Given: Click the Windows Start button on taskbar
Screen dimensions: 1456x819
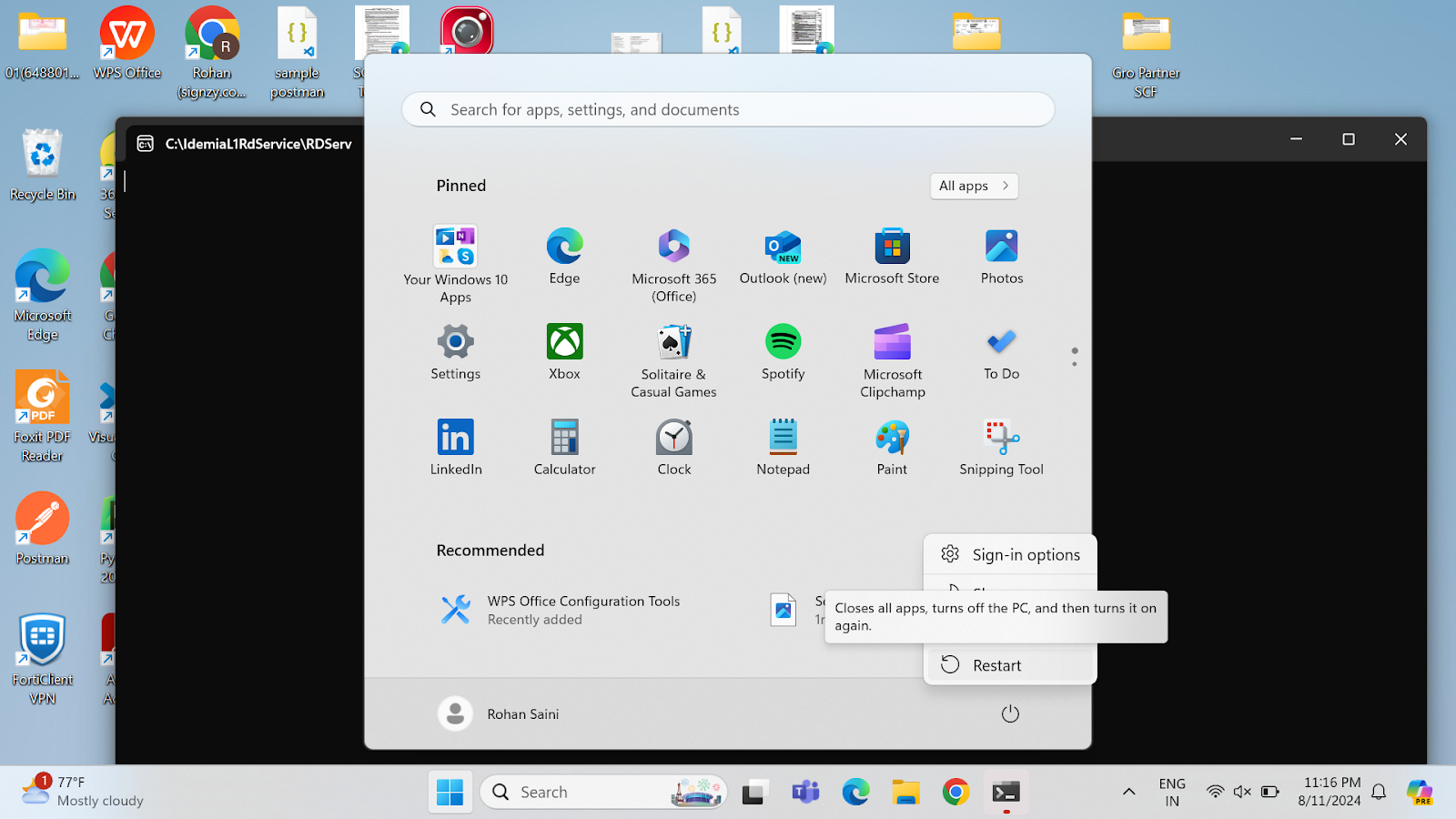Looking at the screenshot, I should [450, 793].
